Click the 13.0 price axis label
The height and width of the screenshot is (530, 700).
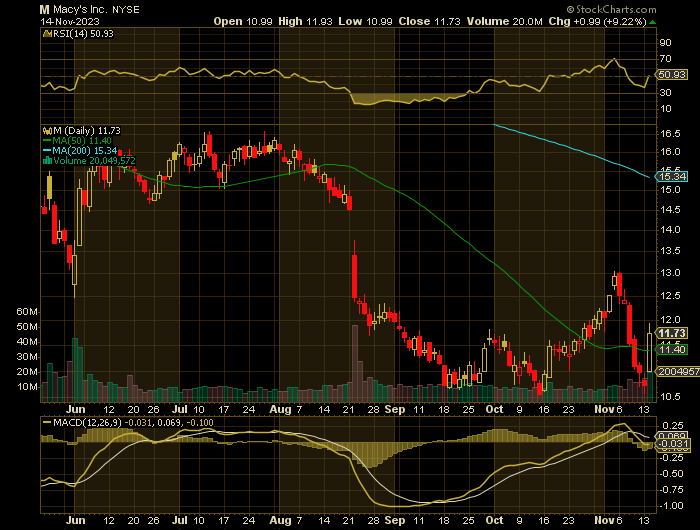670,273
